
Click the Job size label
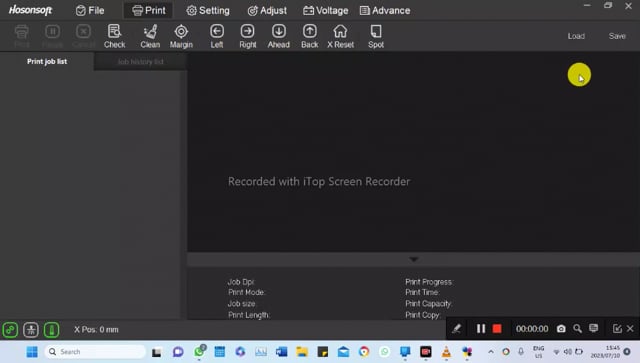[x=242, y=304]
